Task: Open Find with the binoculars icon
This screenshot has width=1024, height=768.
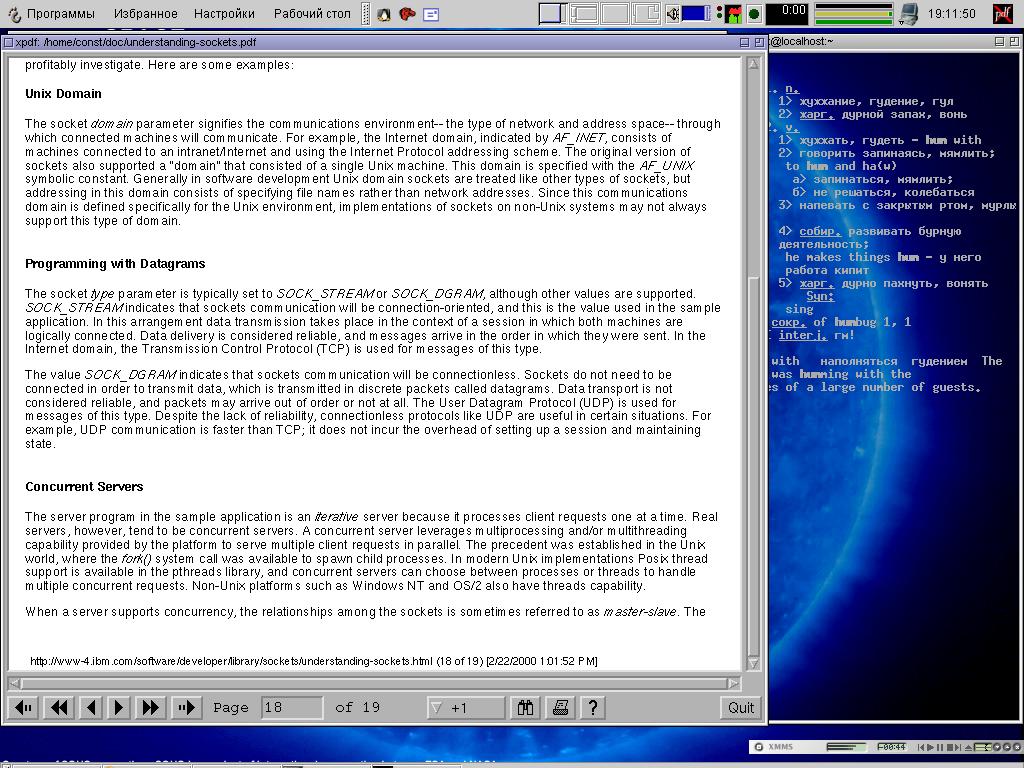Action: coord(525,707)
